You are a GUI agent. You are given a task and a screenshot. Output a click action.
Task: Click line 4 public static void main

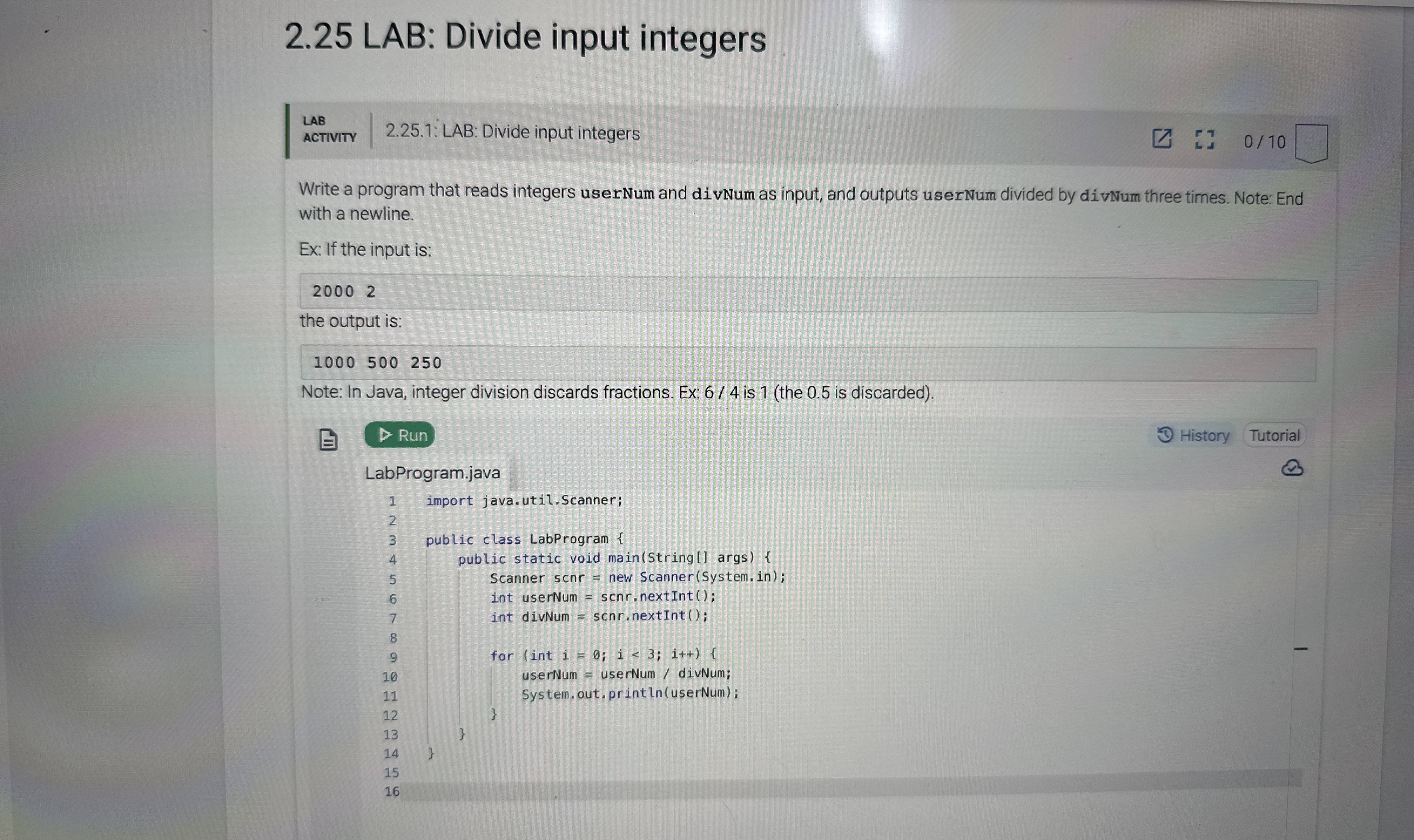614,558
